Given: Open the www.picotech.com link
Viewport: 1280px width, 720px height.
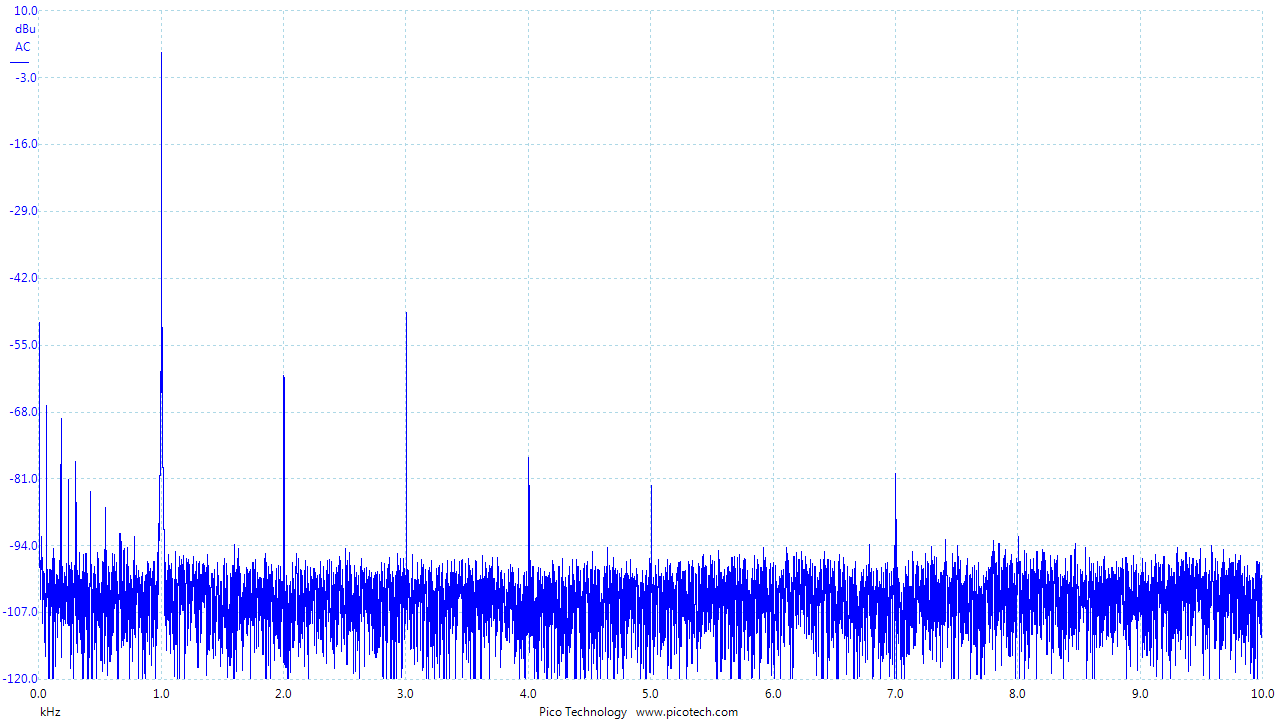Looking at the screenshot, I should pyautogui.click(x=687, y=712).
